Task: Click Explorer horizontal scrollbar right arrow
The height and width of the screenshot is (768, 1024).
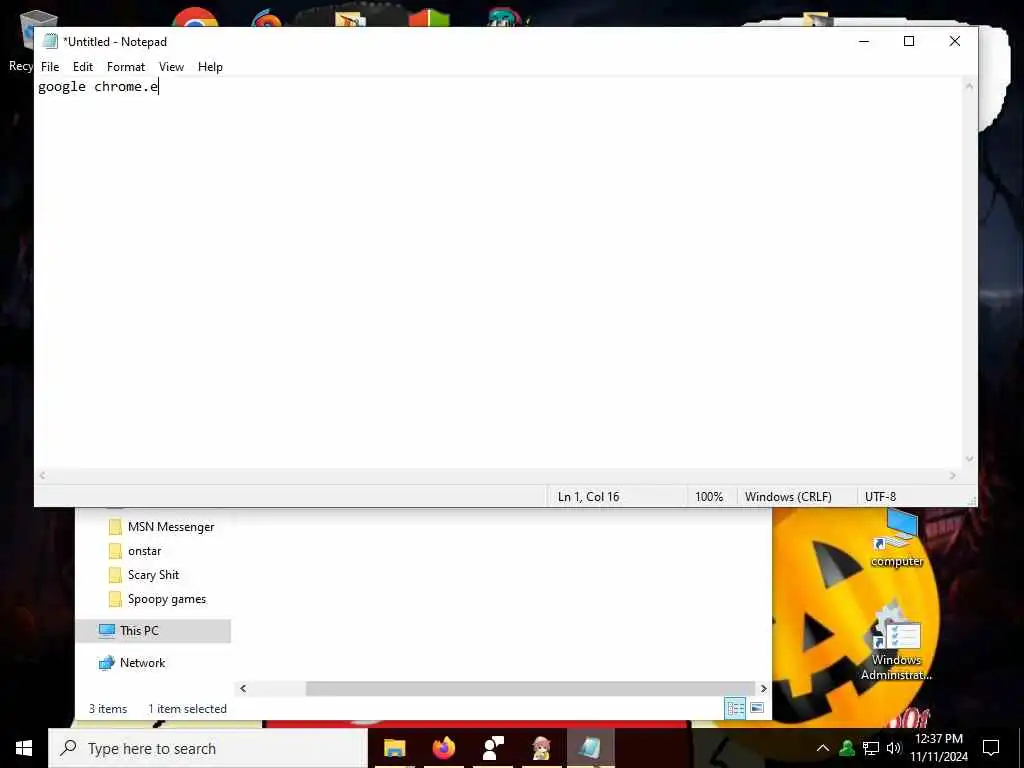Action: click(x=763, y=688)
